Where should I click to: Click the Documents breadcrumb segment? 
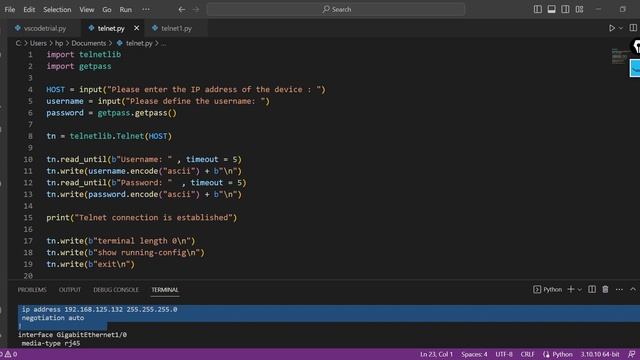tap(89, 43)
